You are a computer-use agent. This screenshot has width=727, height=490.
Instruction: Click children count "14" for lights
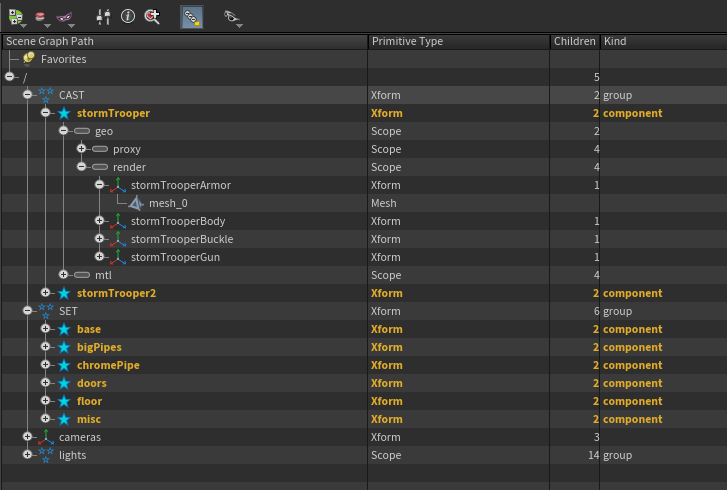coord(593,455)
